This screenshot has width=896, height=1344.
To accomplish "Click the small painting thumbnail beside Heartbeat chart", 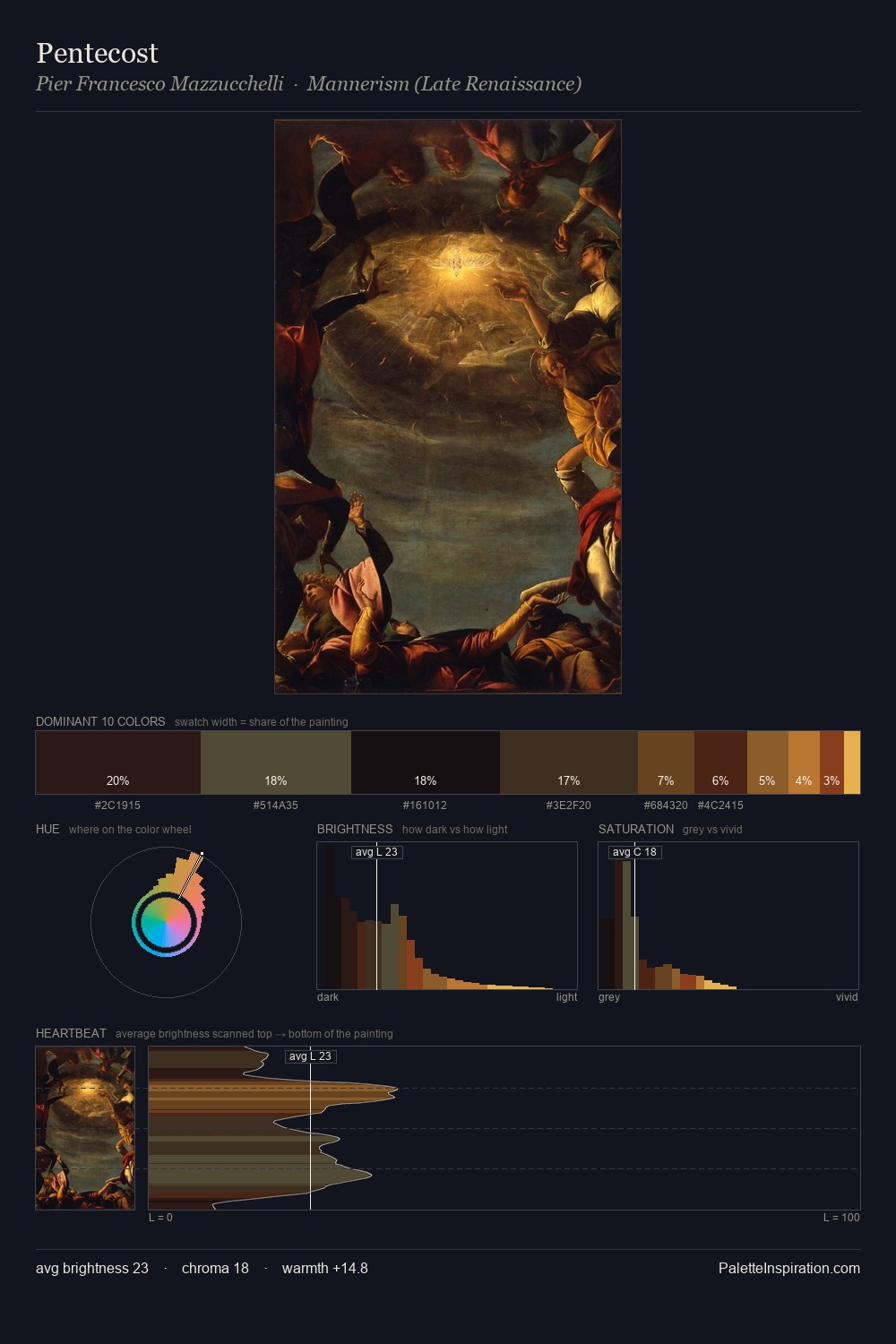I will point(85,1128).
